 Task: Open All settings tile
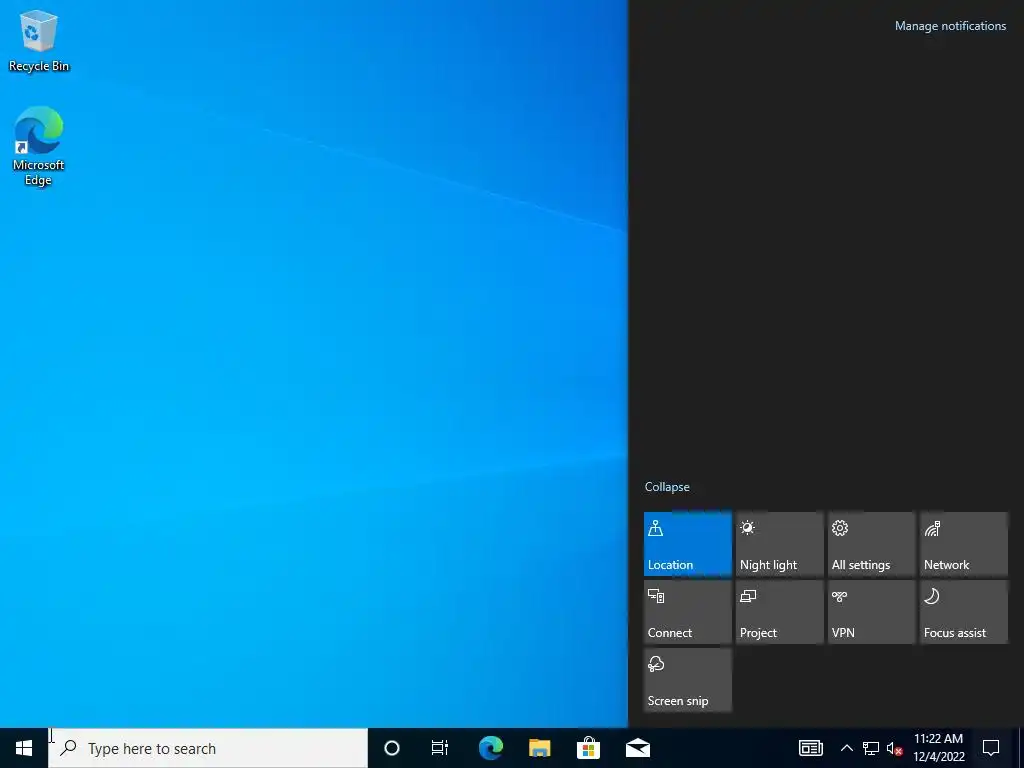(x=872, y=544)
